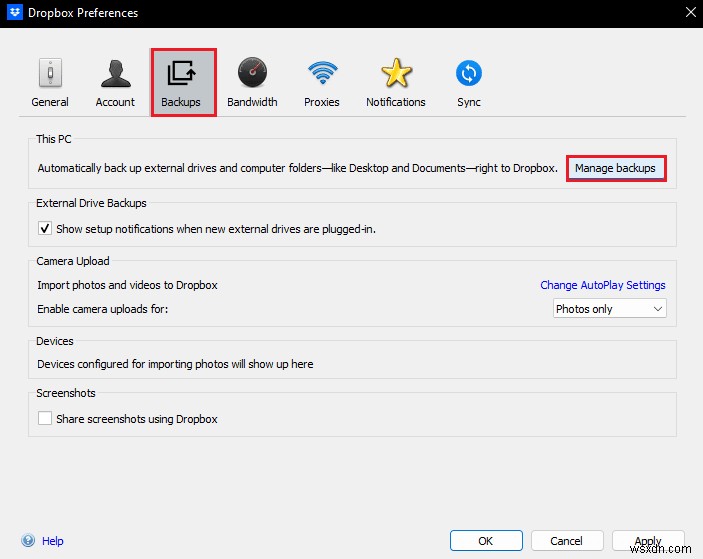Click 'Automatically back up external drives' description

[298, 168]
